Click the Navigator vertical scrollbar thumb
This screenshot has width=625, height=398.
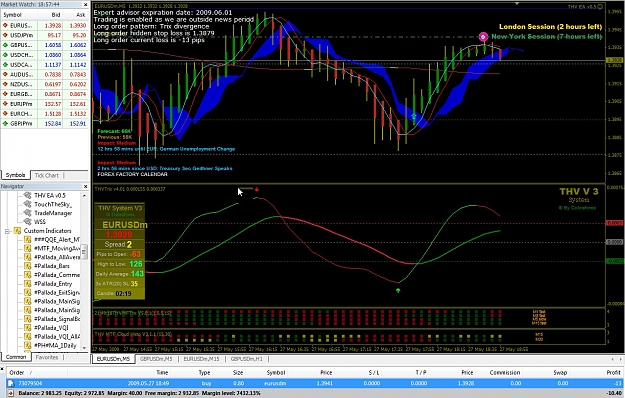pos(84,252)
